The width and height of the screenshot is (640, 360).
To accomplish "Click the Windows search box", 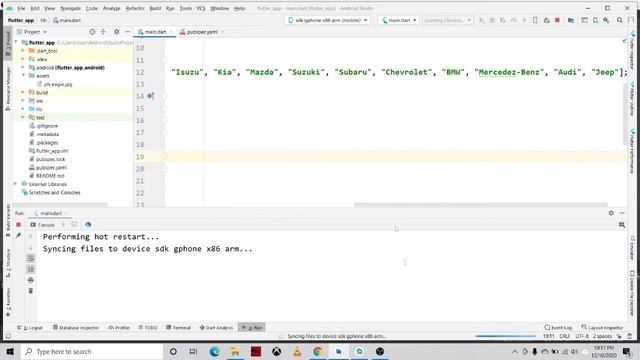I will (x=92, y=351).
